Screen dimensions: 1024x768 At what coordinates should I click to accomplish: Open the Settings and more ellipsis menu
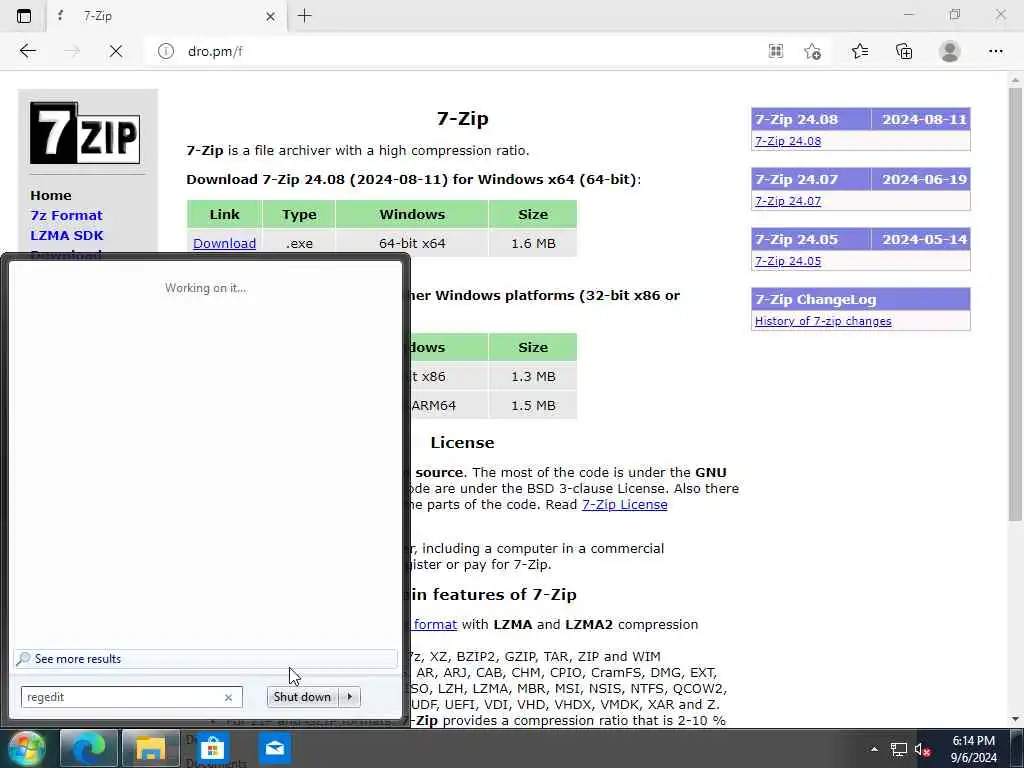(995, 51)
